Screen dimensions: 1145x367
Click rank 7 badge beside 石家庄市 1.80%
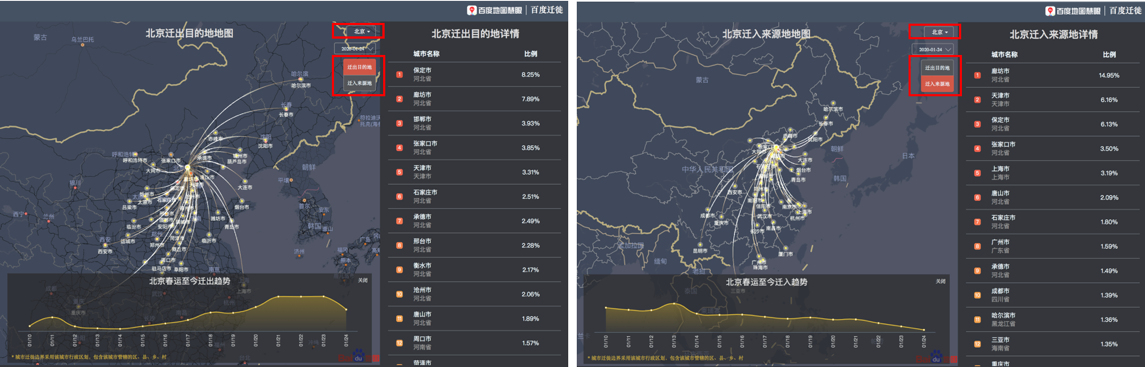(x=978, y=221)
